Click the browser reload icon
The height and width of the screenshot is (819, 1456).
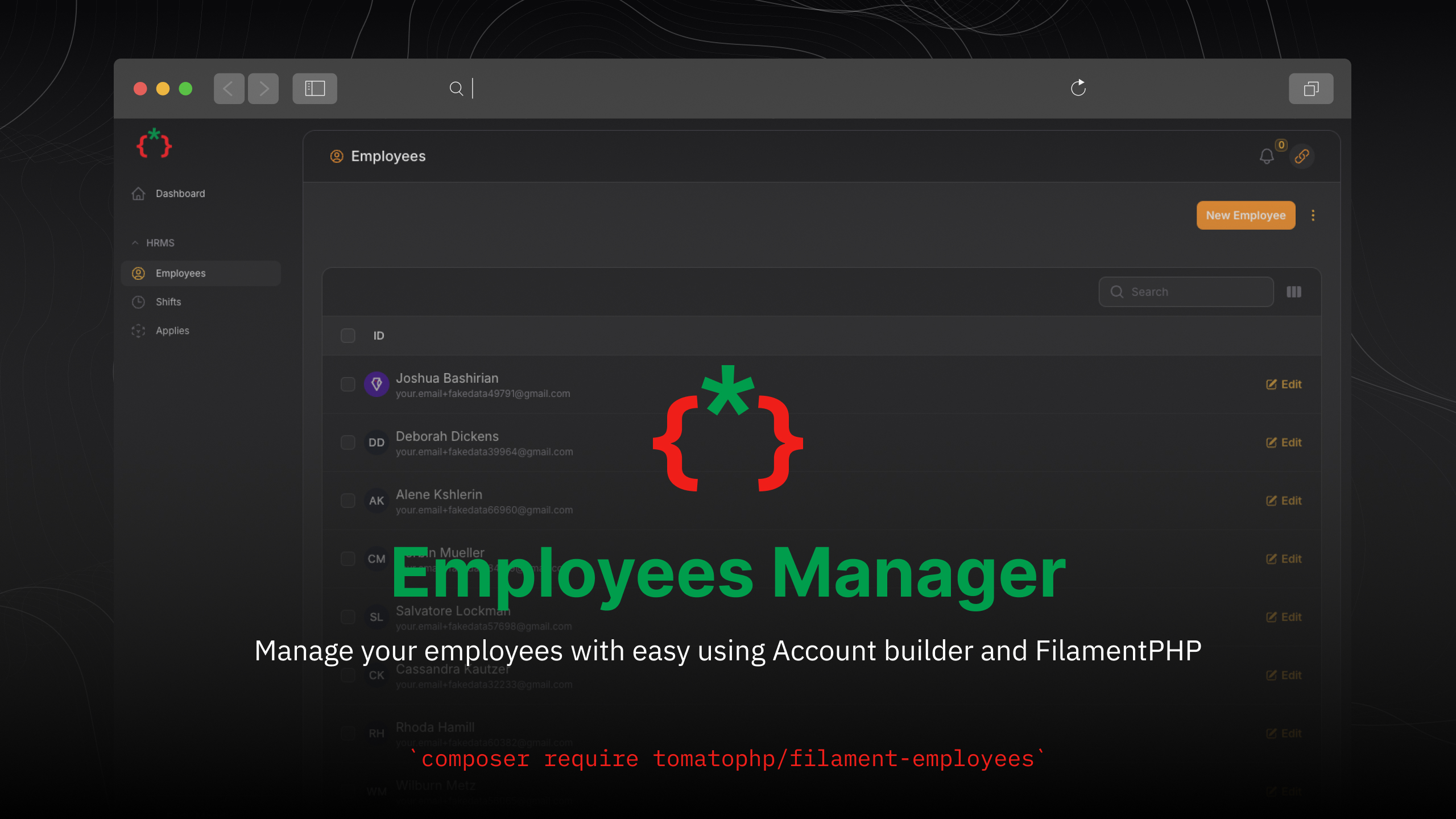click(1078, 88)
